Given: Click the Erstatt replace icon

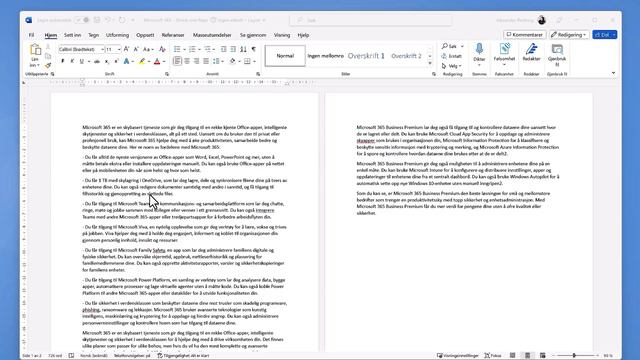Looking at the screenshot, I should 451,56.
